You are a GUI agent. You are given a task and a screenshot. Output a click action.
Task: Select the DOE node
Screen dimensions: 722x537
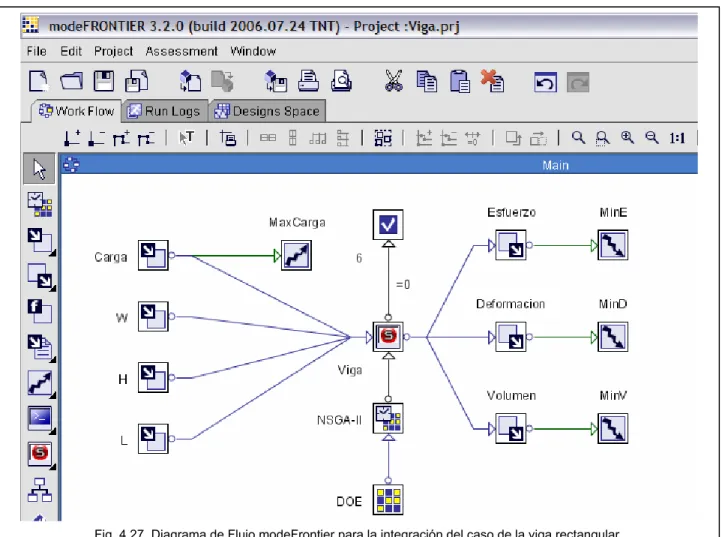pos(388,500)
